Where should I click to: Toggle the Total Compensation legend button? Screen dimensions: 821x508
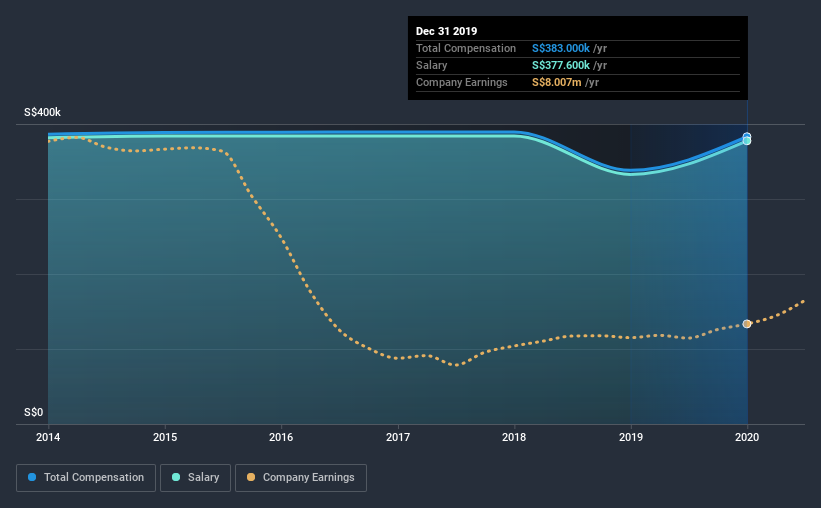coord(86,478)
